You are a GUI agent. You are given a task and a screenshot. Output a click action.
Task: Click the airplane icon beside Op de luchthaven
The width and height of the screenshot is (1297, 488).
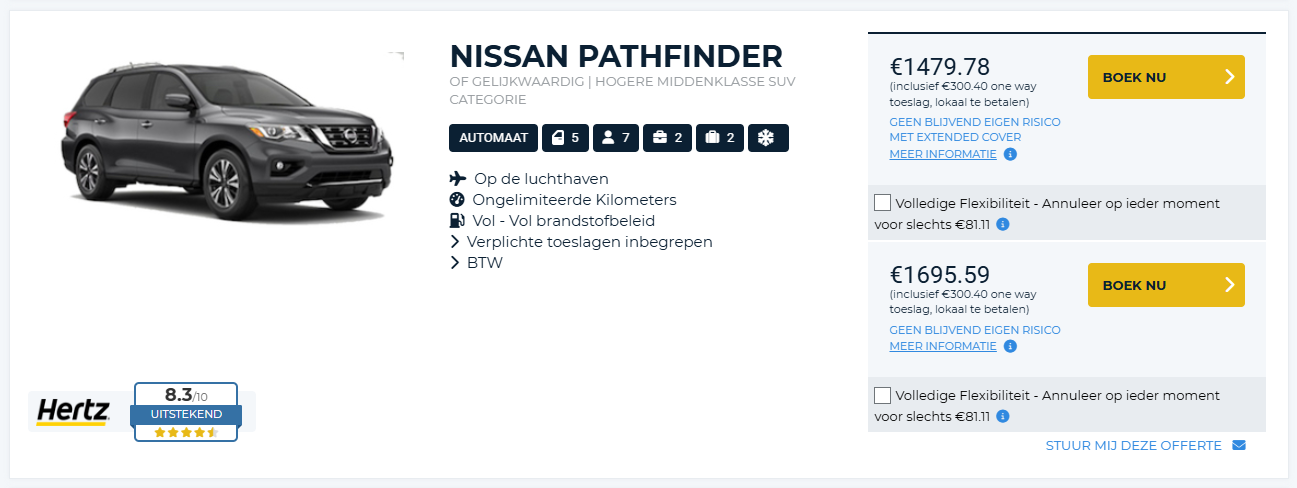[x=458, y=179]
